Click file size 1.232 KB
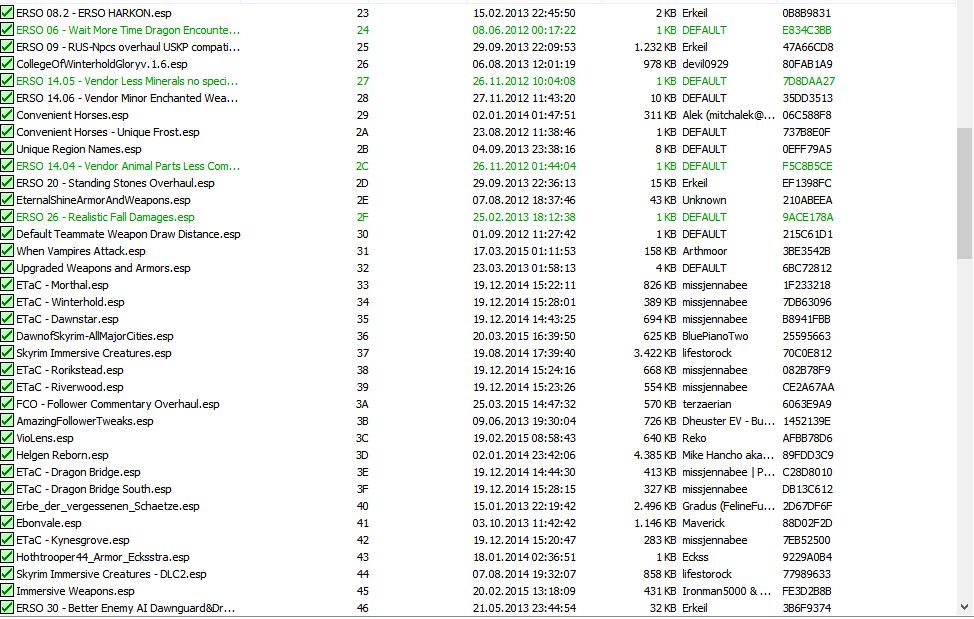Viewport: 974px width, 619px height. [655, 47]
